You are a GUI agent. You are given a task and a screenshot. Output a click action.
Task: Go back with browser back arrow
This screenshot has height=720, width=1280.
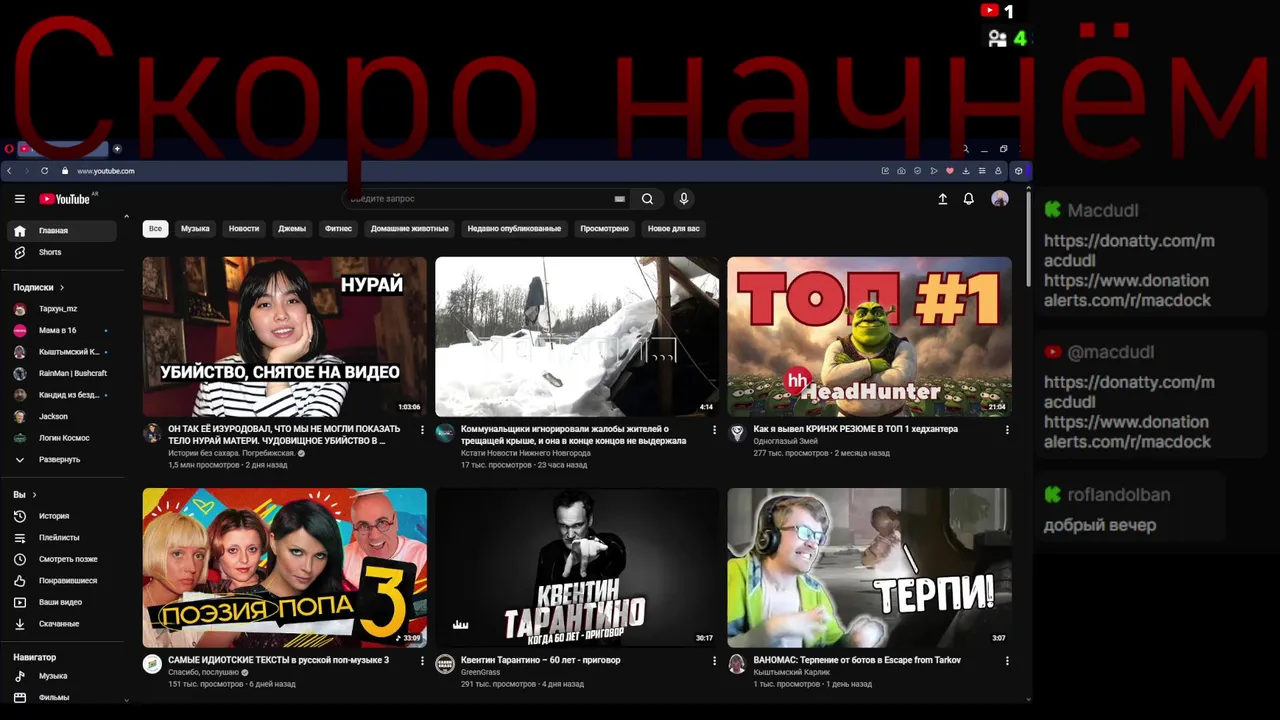pyautogui.click(x=10, y=171)
